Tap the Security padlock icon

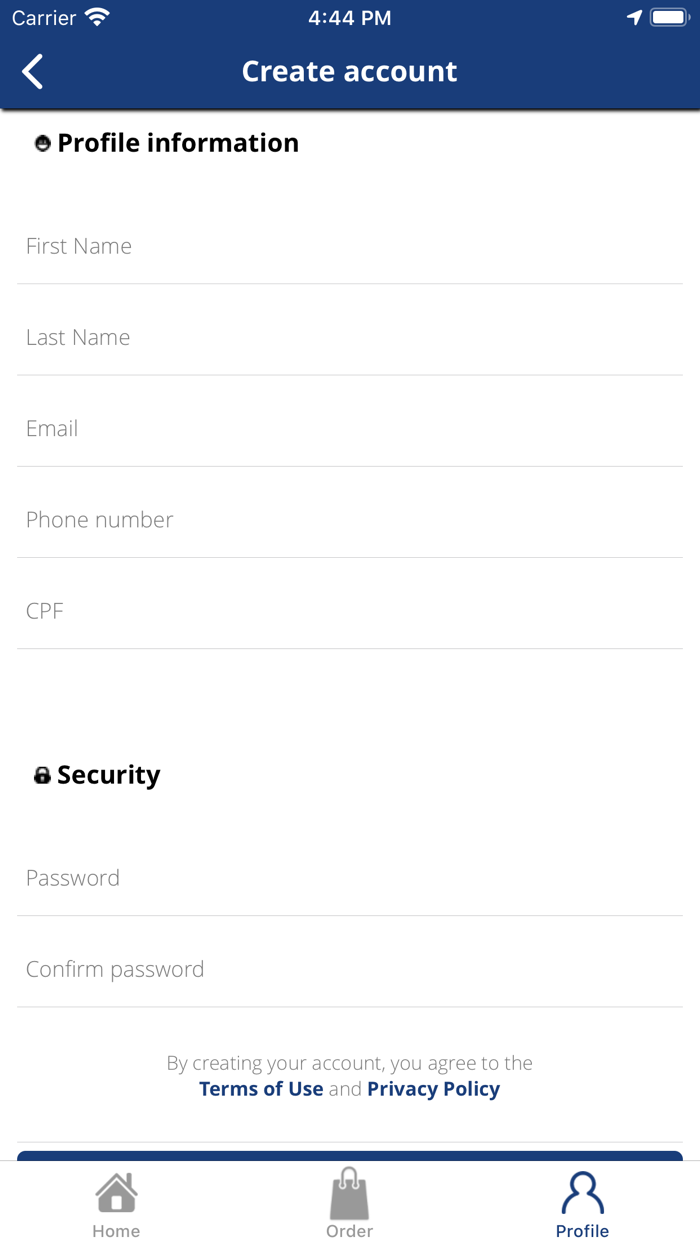point(42,775)
